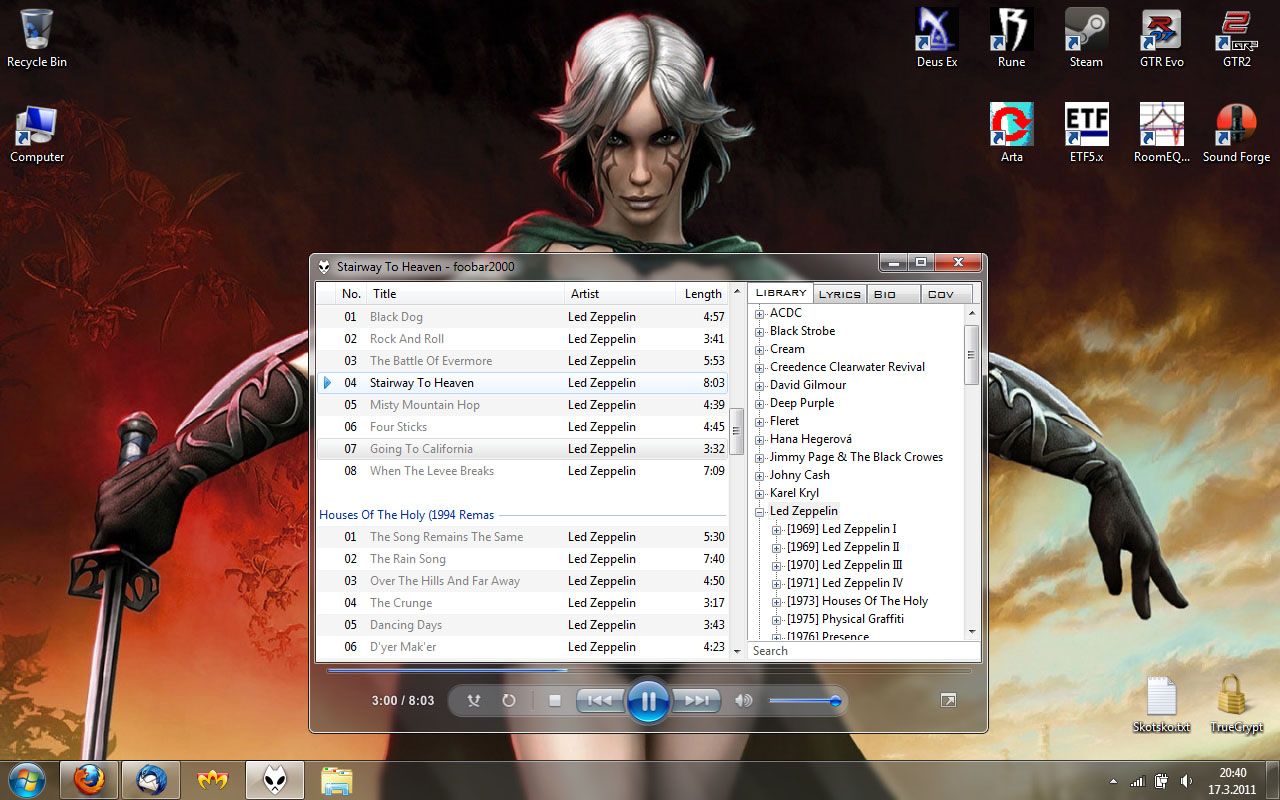1280x800 pixels.
Task: Expand the ACDC library node
Action: 760,314
